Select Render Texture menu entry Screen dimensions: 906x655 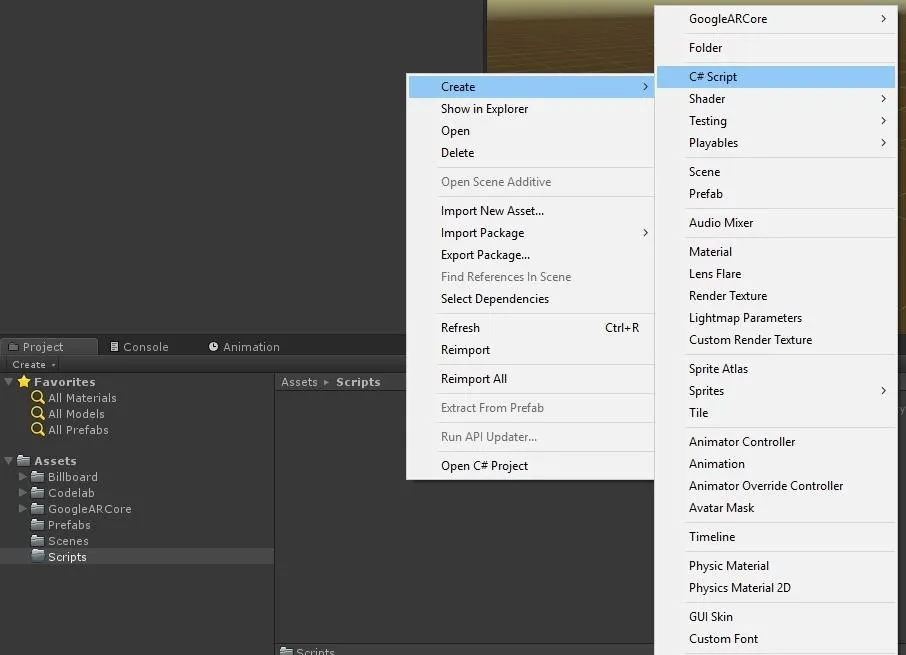coord(776,296)
